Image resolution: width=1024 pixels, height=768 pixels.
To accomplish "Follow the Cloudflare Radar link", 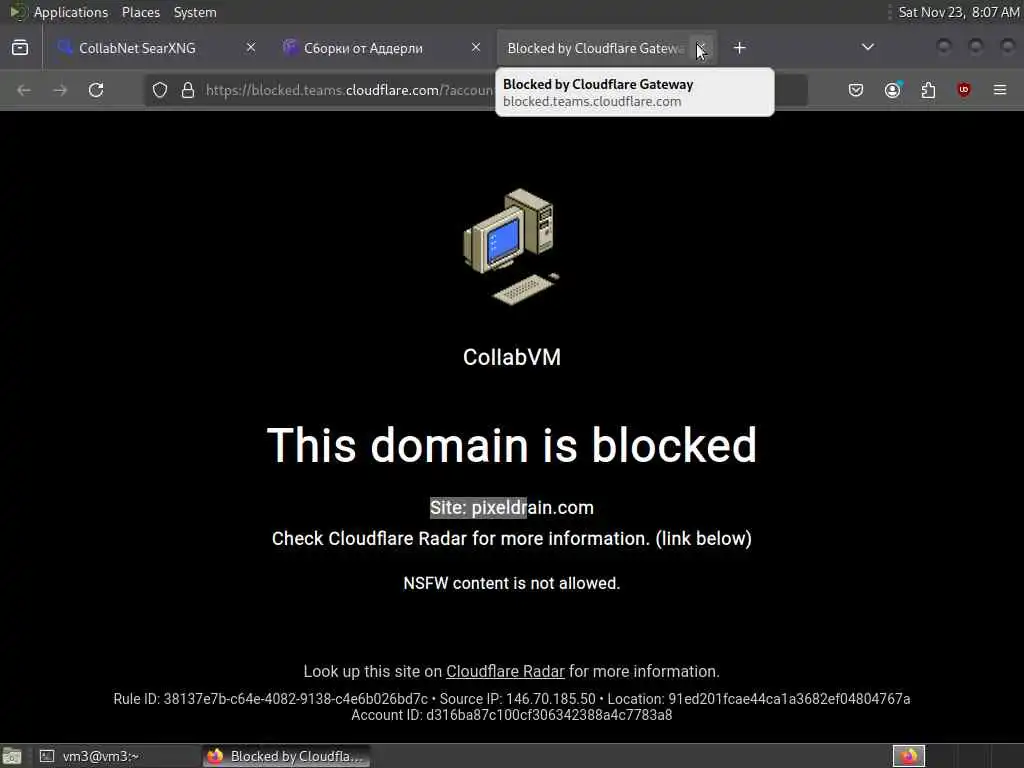I will point(505,671).
